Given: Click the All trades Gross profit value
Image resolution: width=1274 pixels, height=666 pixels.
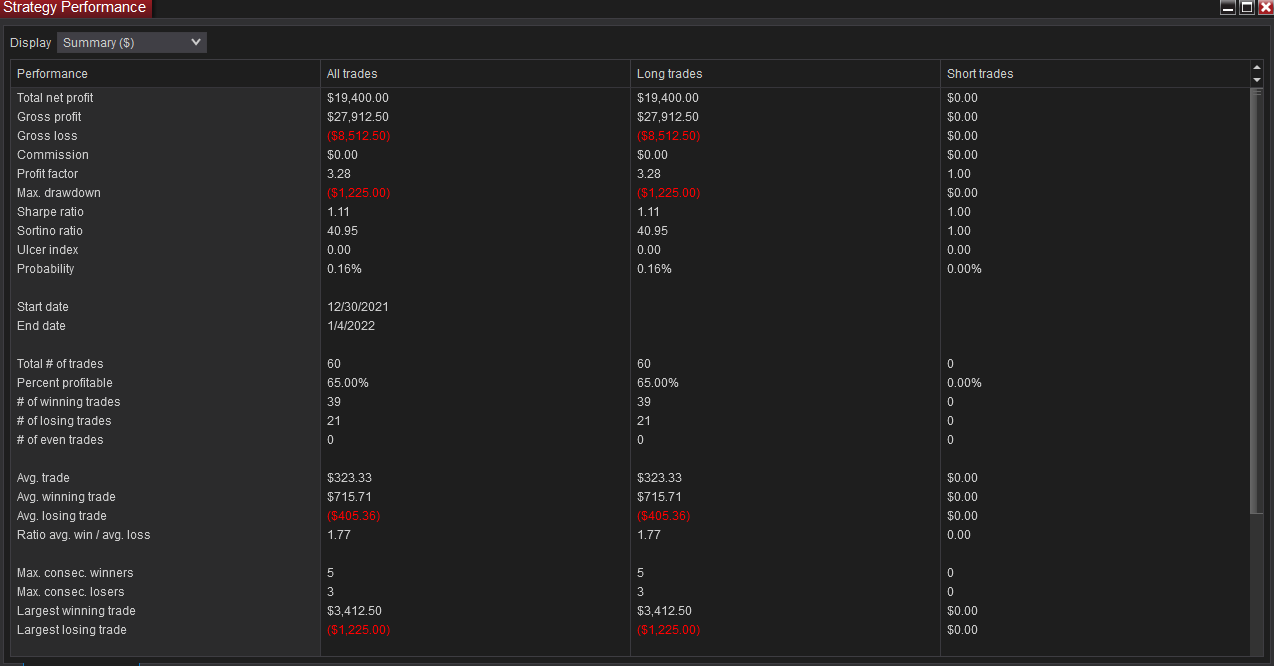Looking at the screenshot, I should [x=358, y=117].
